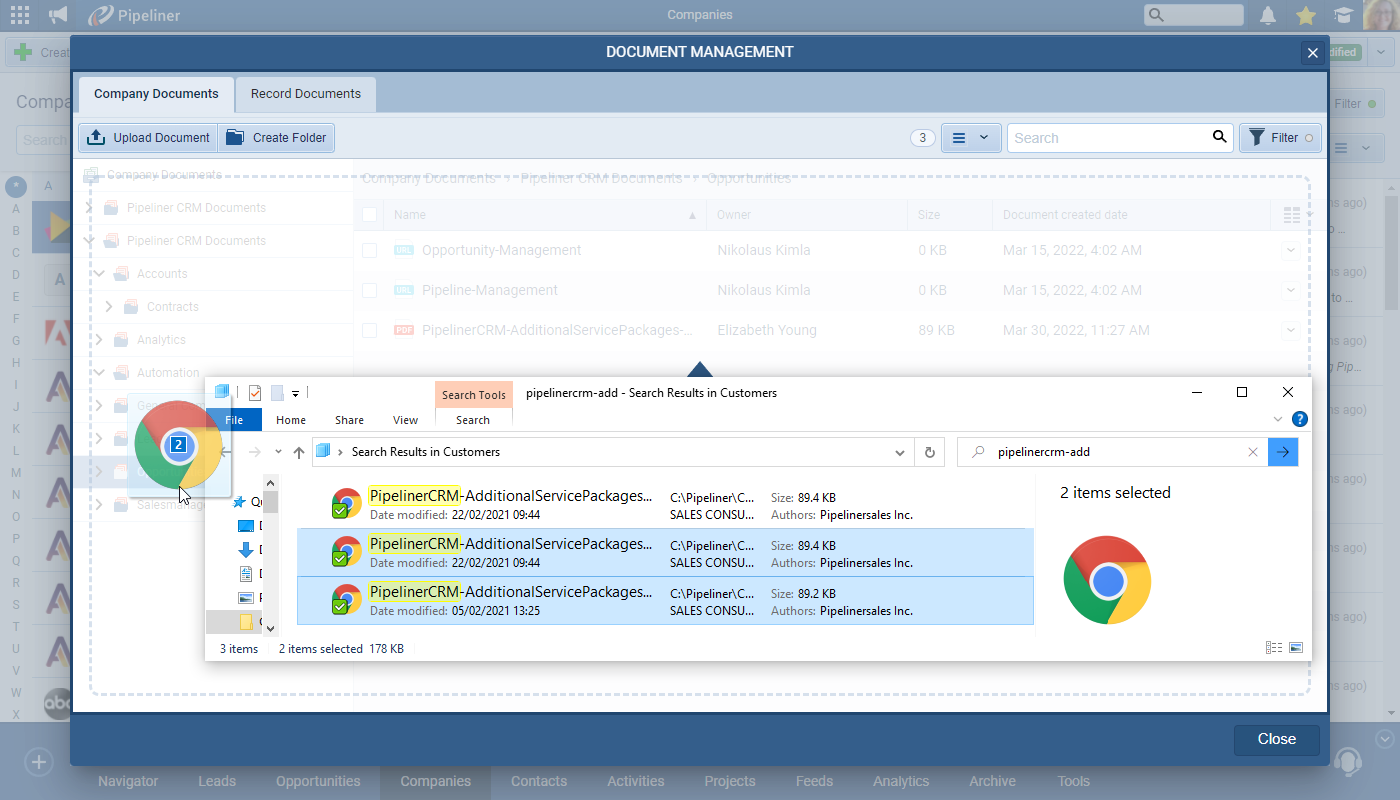Click the Upload Document button
This screenshot has width=1400, height=800.
tap(148, 138)
